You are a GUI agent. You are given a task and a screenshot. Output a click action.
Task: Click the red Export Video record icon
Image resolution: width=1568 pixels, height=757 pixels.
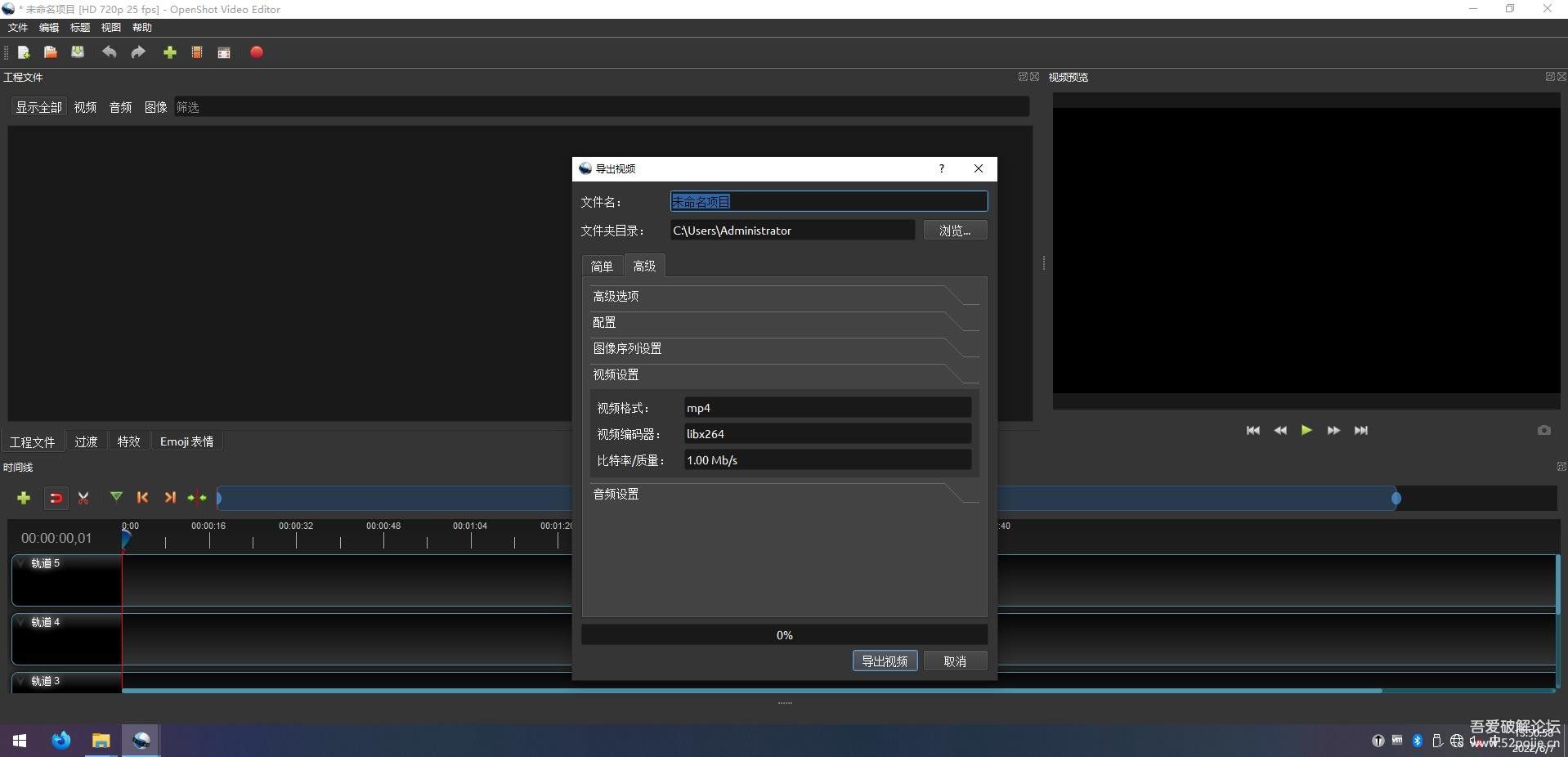257,52
